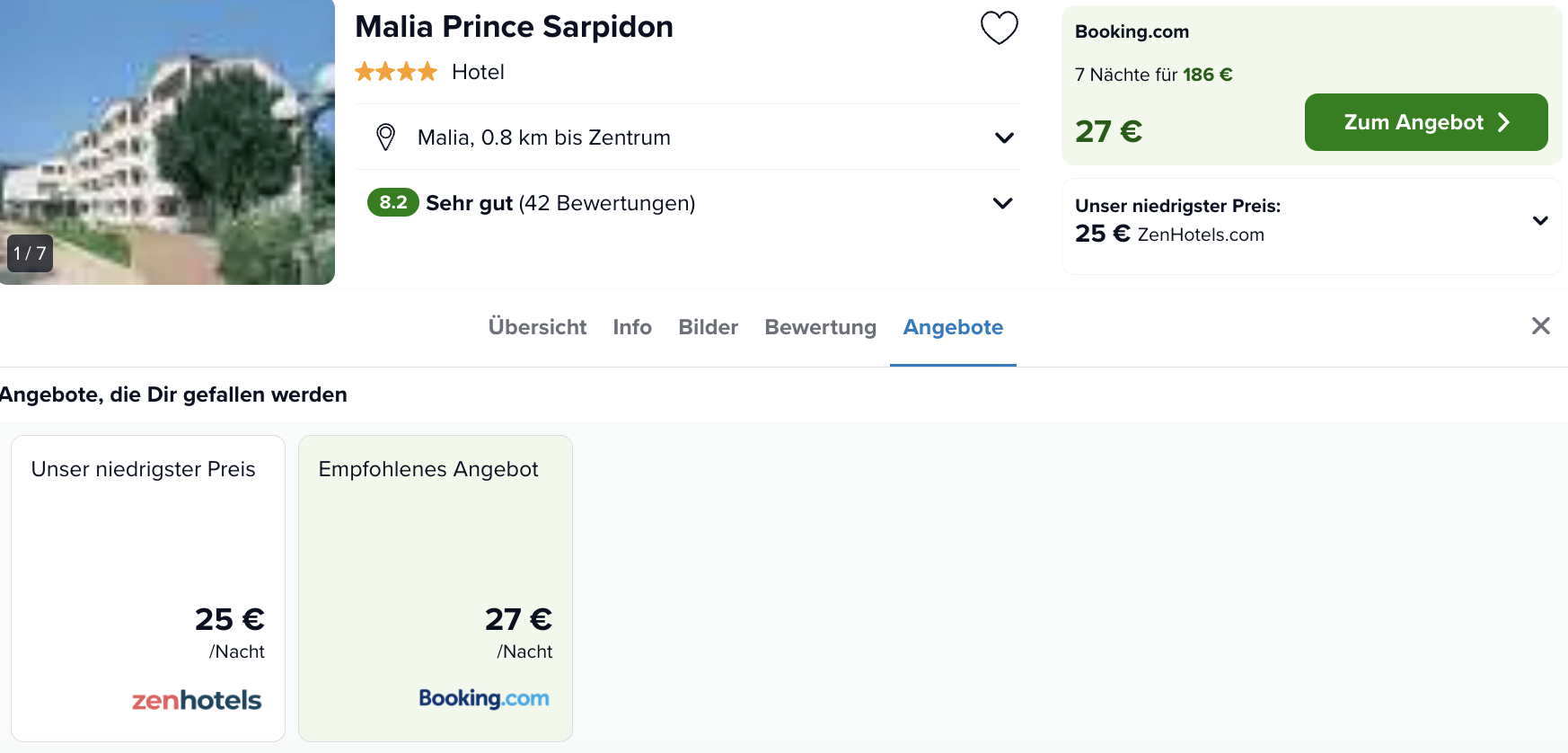Click the 8.2 rating badge
This screenshot has width=1568, height=753.
[x=392, y=202]
